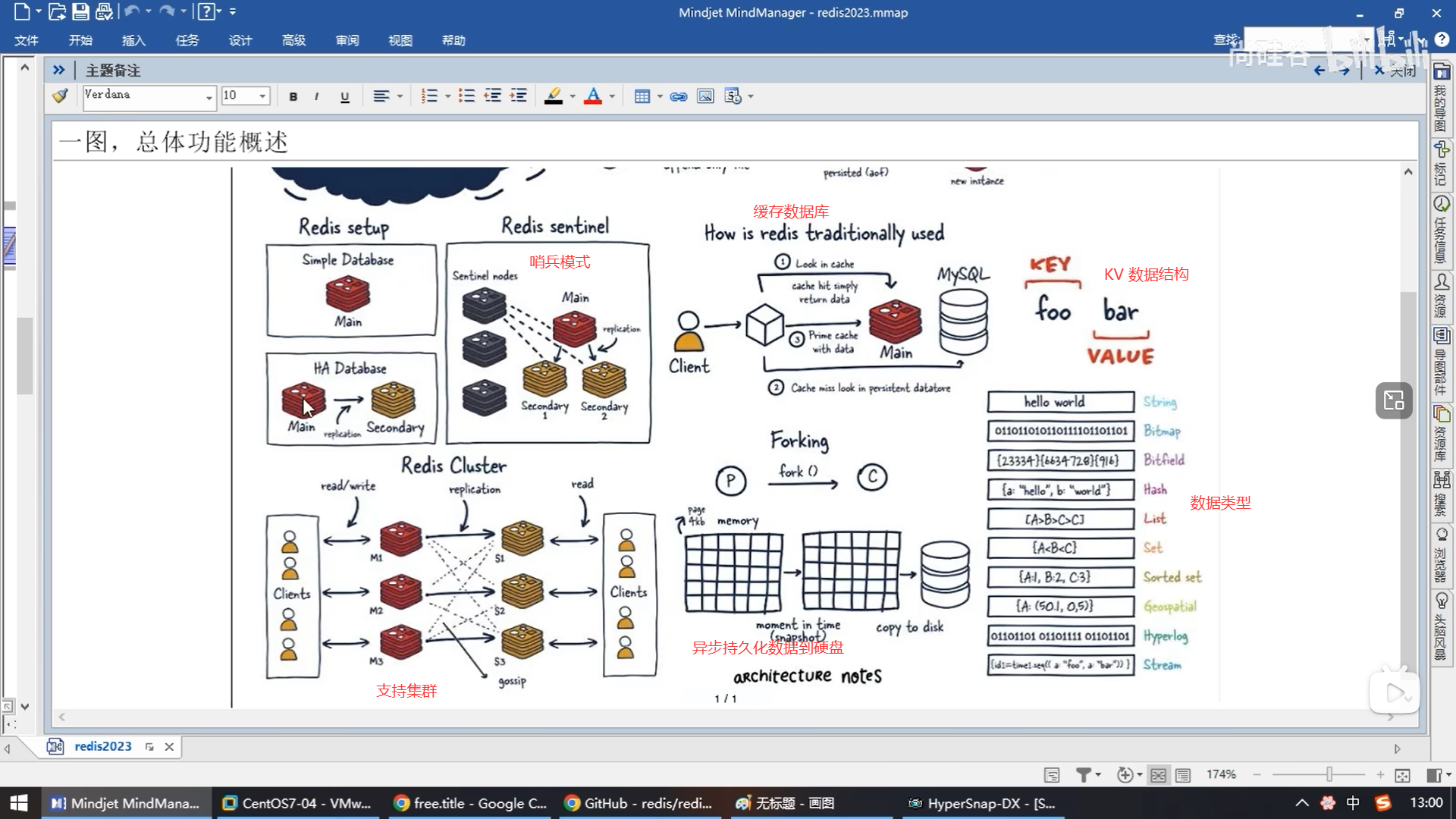The image size is (1456, 819).
Task: Open the font size dropdown showing 10
Action: tap(262, 96)
